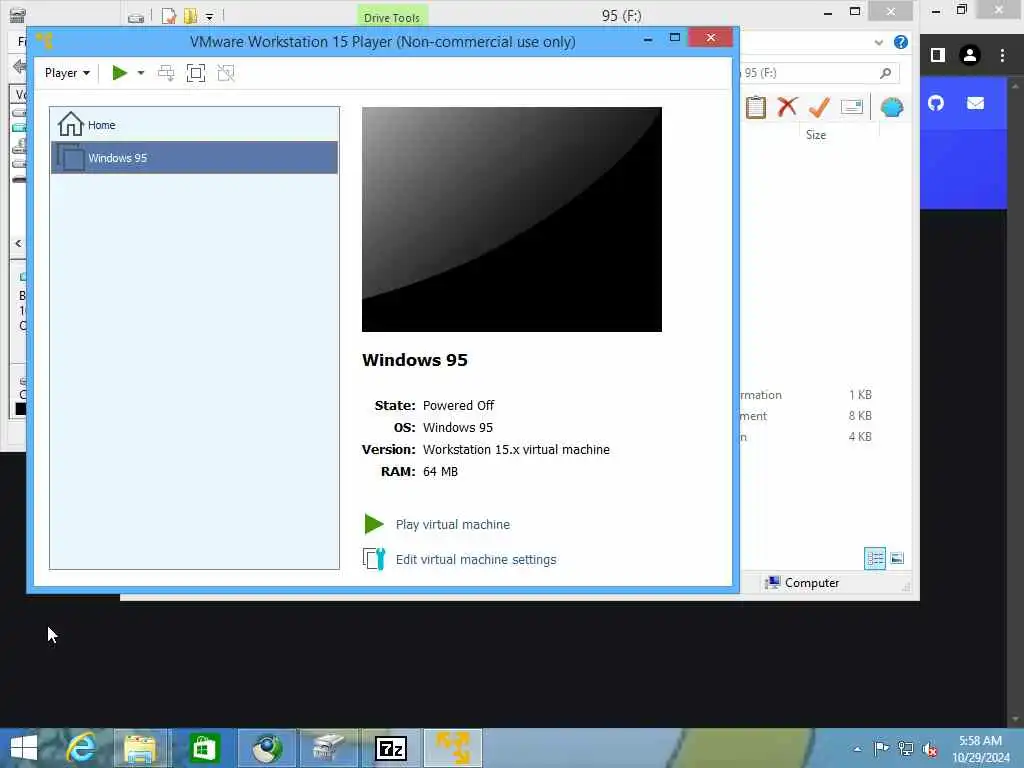
Task: Click the Windows Start button
Action: 24,748
